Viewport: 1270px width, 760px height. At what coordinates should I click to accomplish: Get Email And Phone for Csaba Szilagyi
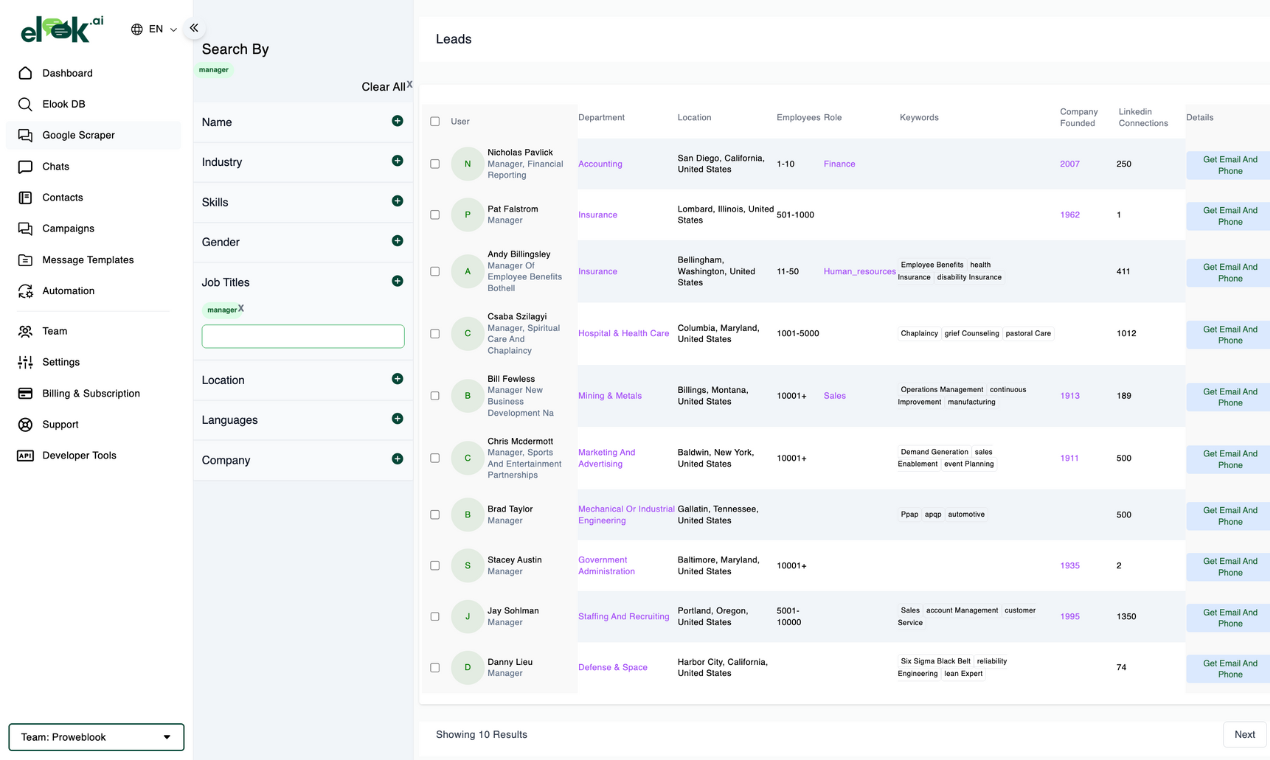(1229, 335)
